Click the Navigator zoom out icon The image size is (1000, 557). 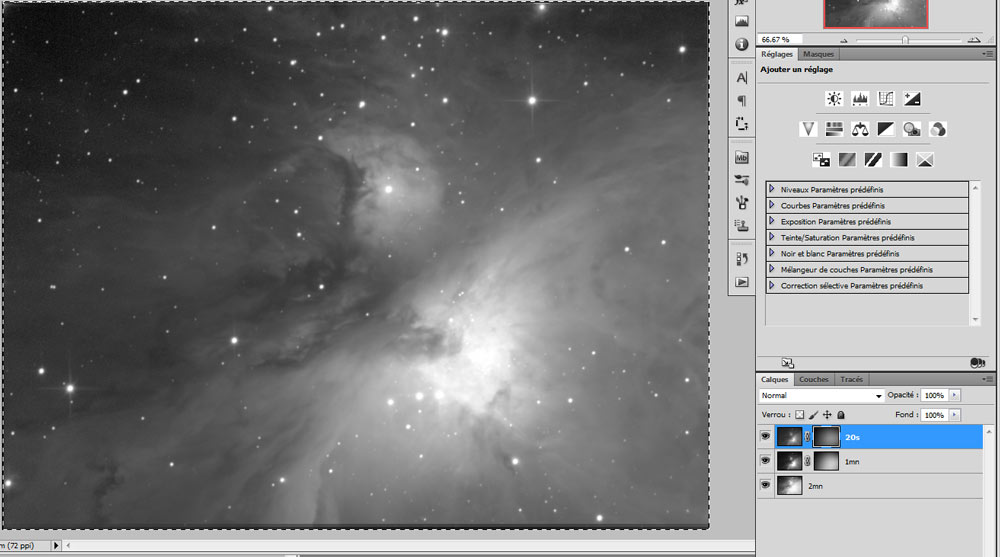[x=844, y=40]
